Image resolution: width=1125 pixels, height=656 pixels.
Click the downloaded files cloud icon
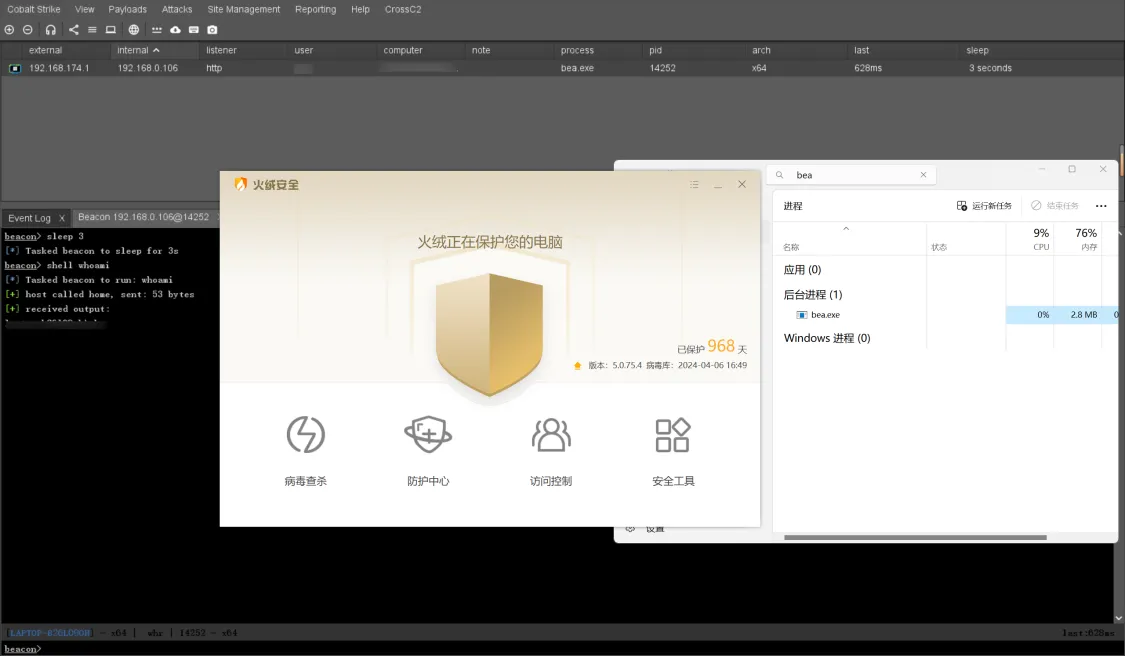(x=175, y=29)
